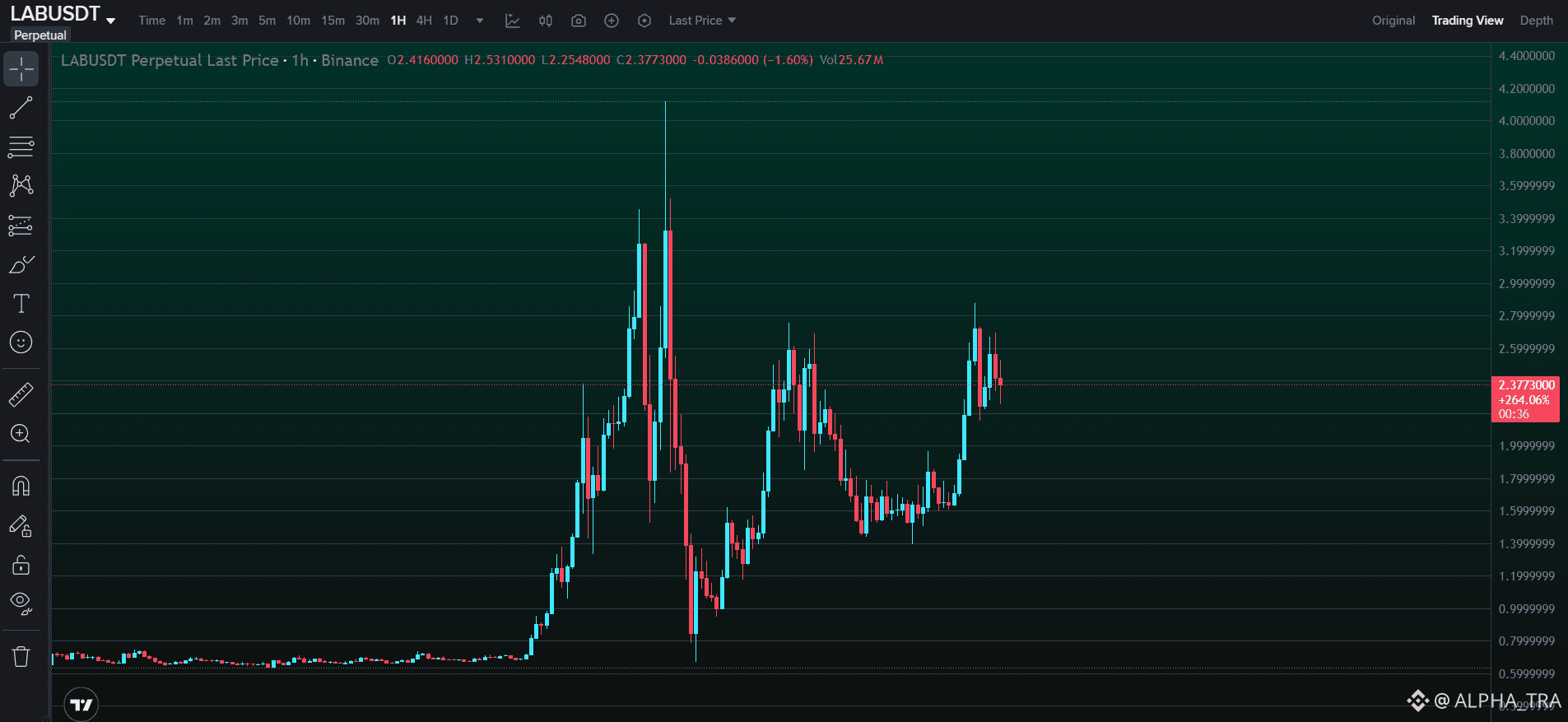Open the long/short position forecasting tool
This screenshot has width=1568, height=722.
(x=21, y=225)
